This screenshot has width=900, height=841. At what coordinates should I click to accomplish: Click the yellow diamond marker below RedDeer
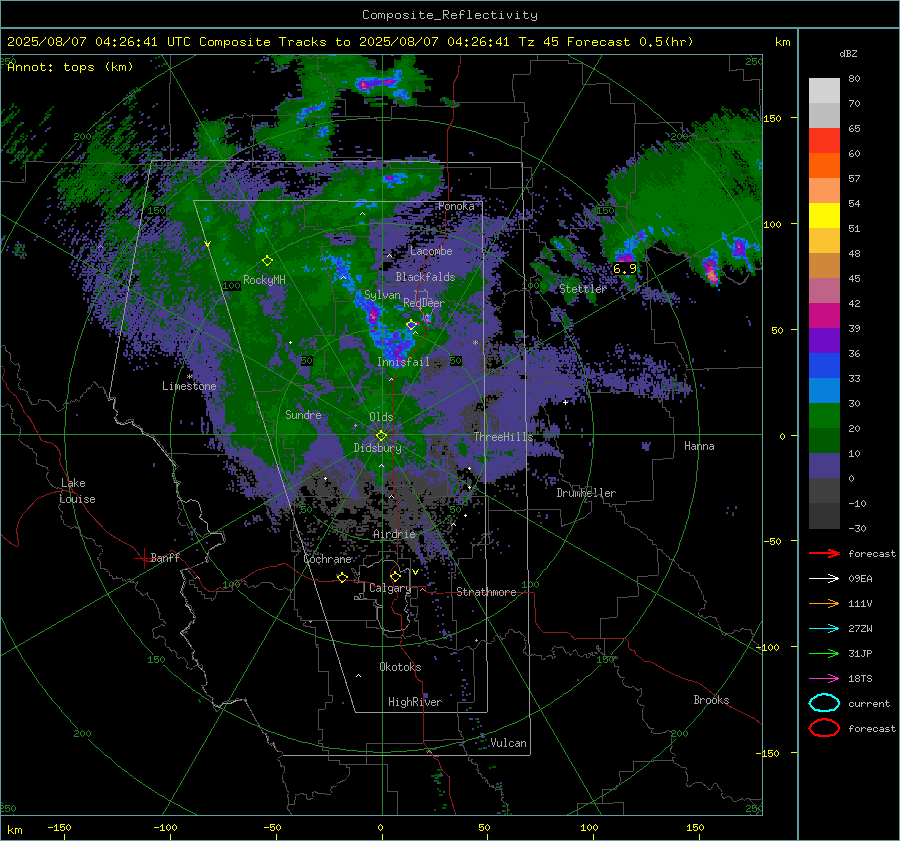[411, 325]
